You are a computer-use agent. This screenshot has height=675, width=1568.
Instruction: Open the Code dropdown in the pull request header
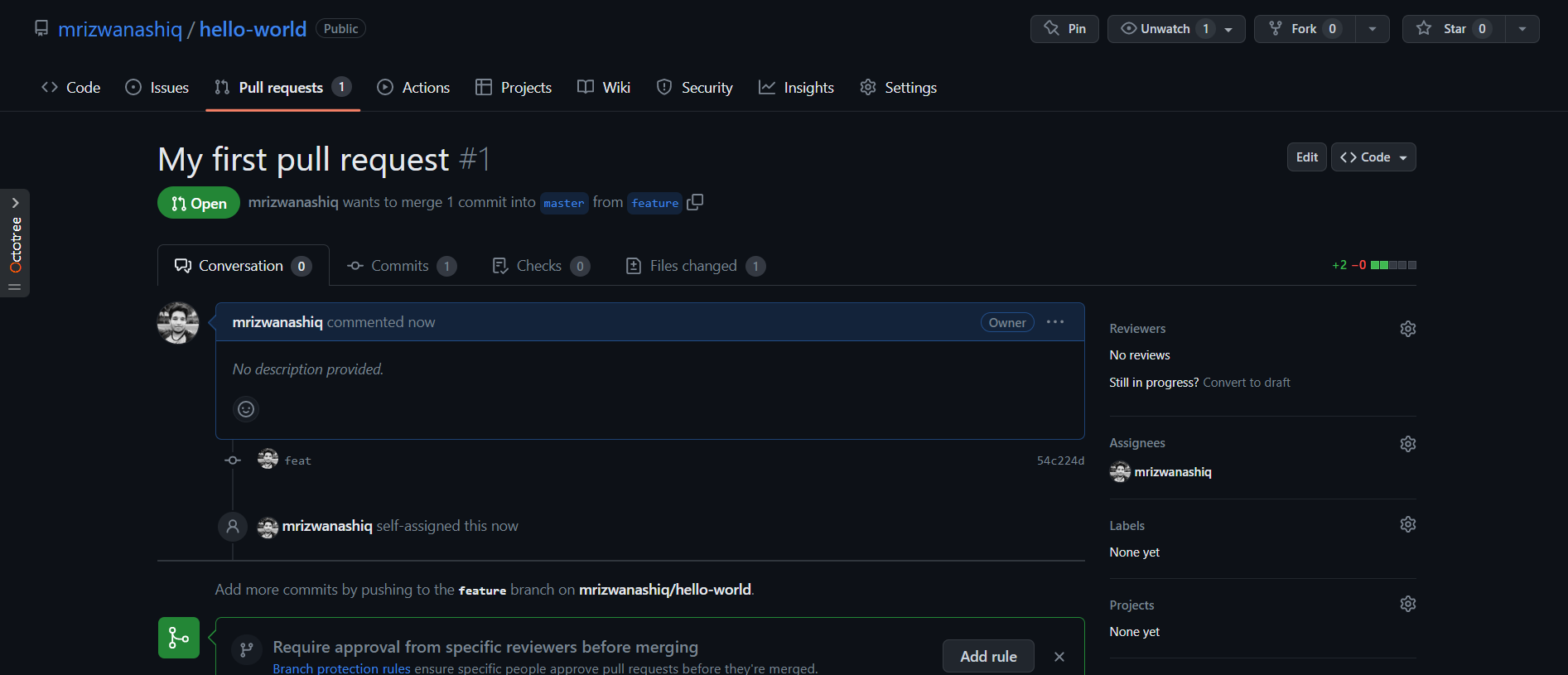(x=1373, y=157)
